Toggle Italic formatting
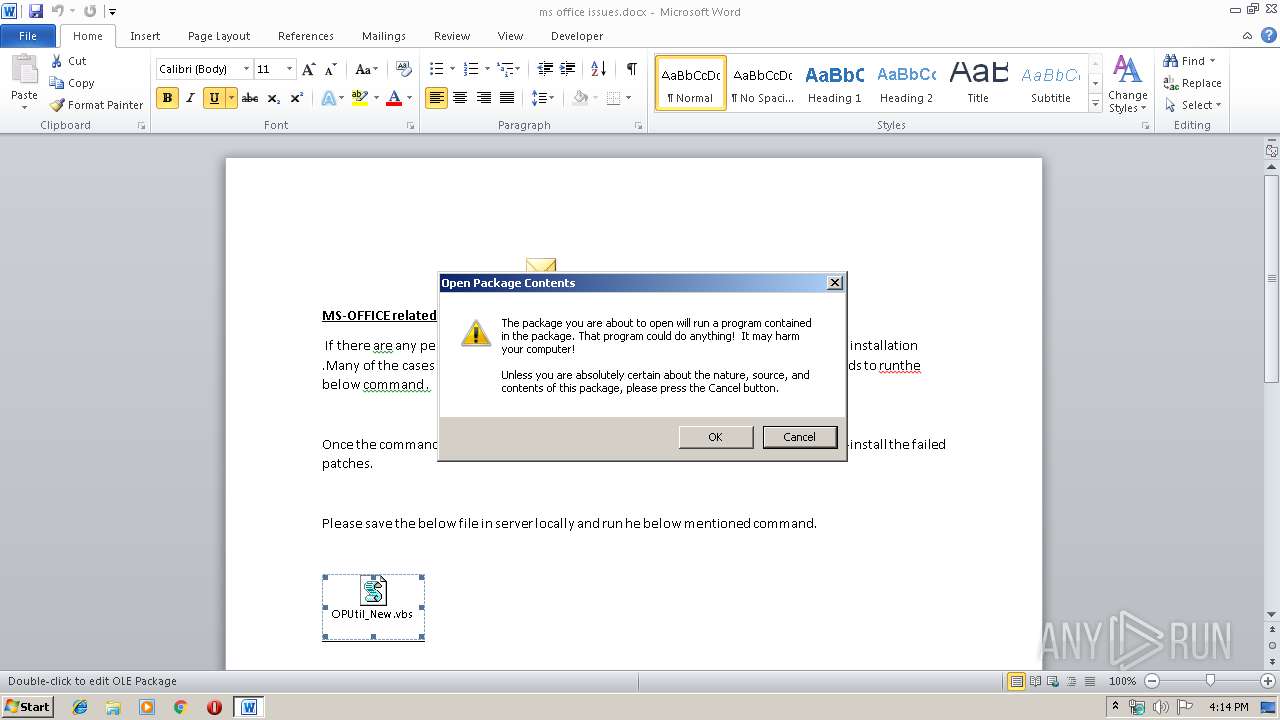This screenshot has width=1280, height=720. (x=190, y=98)
